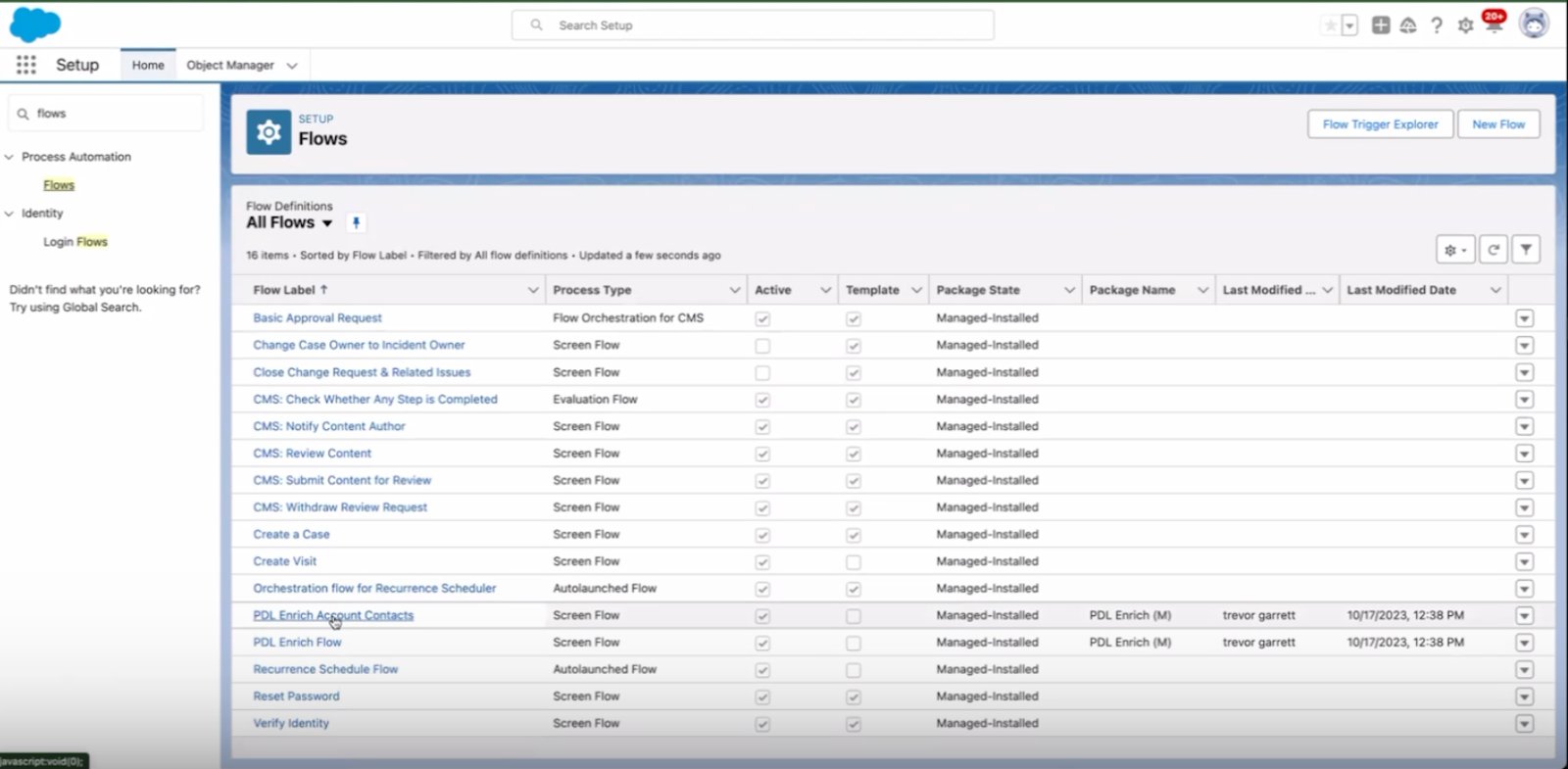
Task: Open the Object Manager tab dropdown chevron
Action: [x=292, y=66]
